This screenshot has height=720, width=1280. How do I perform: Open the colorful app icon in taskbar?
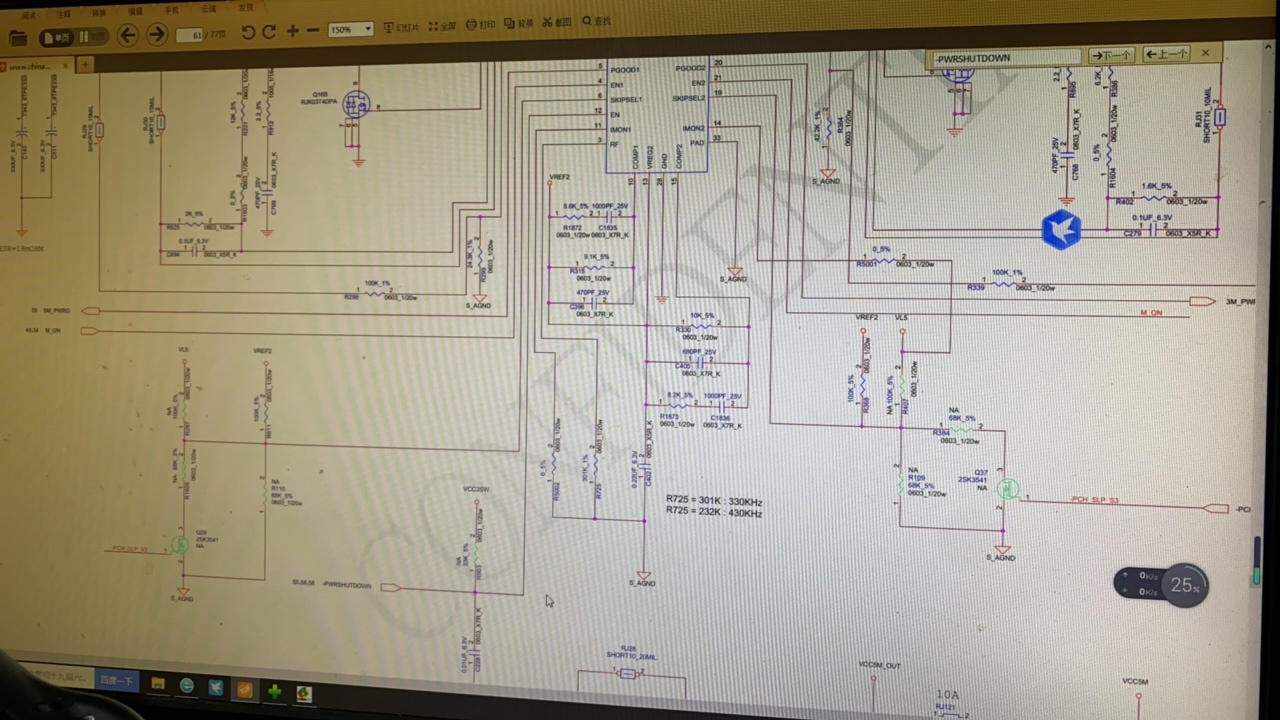303,694
